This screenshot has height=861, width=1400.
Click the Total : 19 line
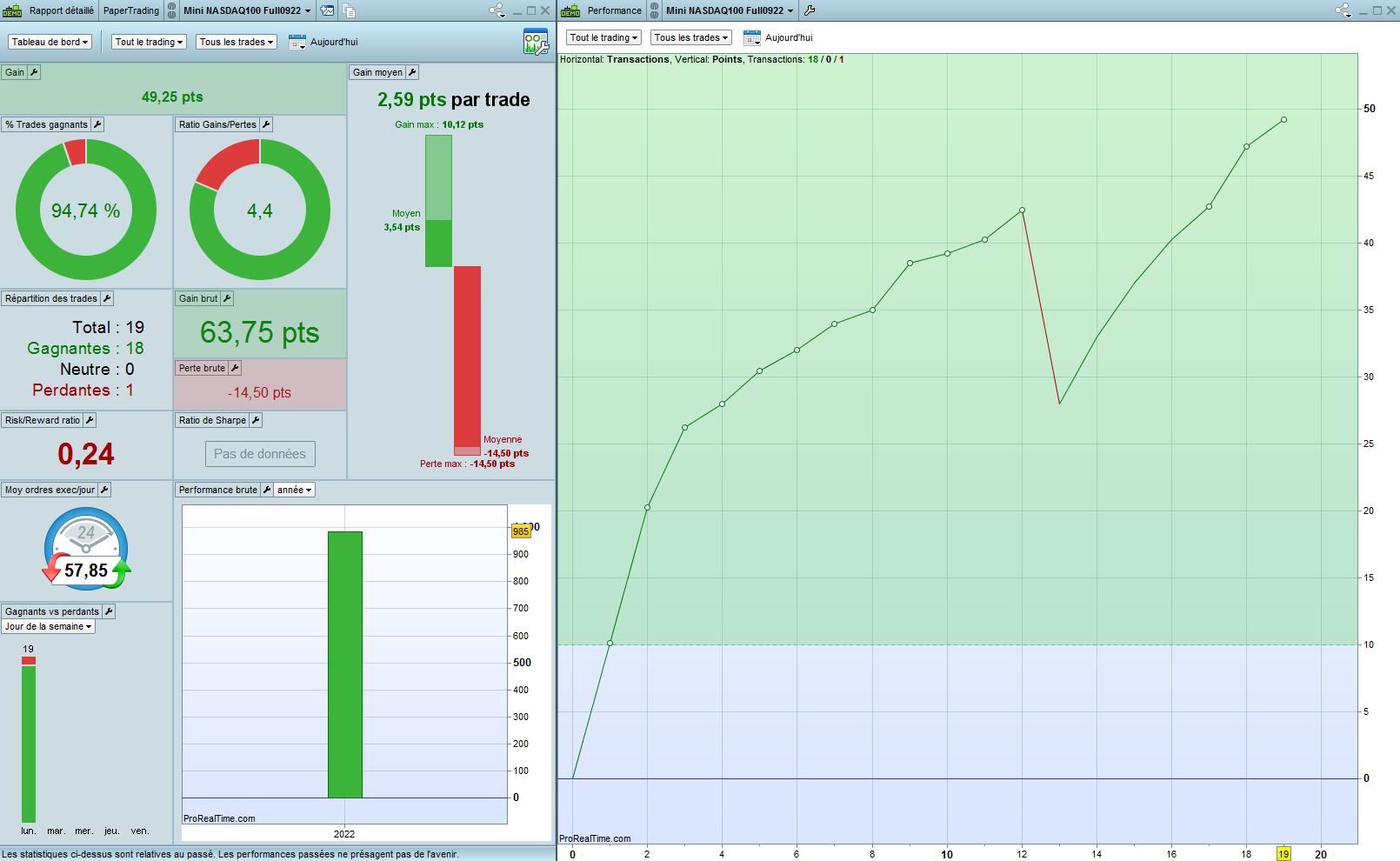108,327
